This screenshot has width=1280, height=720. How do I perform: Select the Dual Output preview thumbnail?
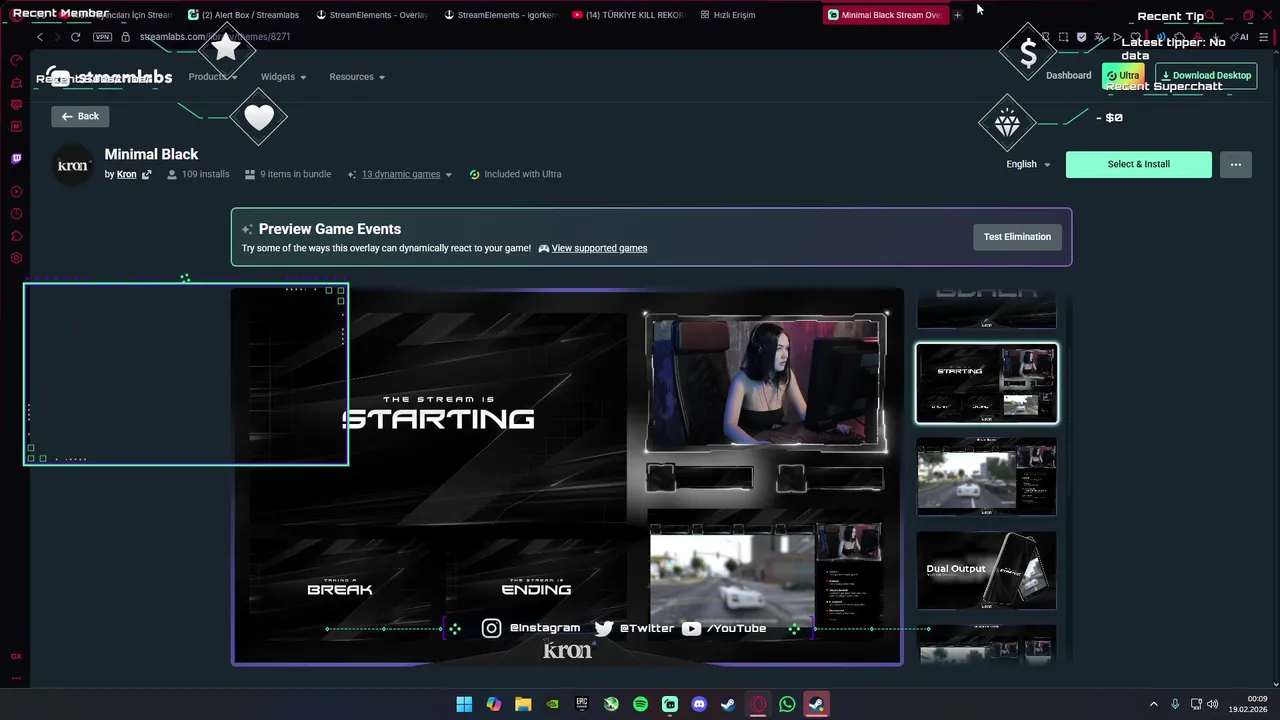(x=987, y=570)
